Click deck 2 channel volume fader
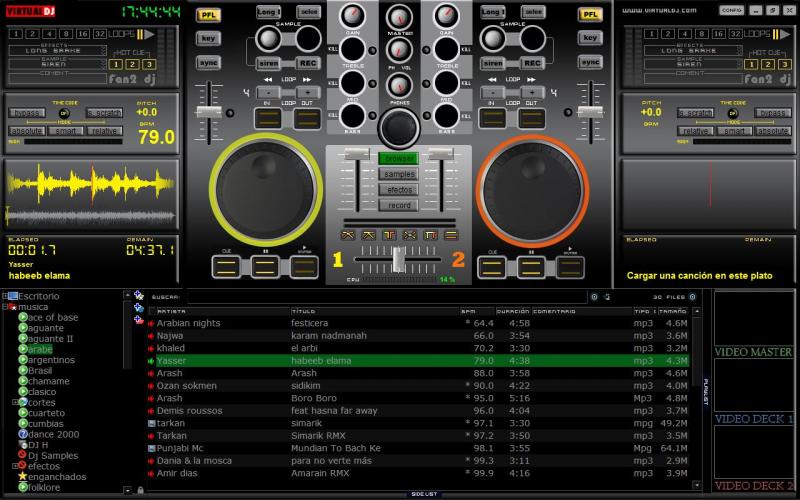Viewport: 800px width, 500px height. (440, 154)
